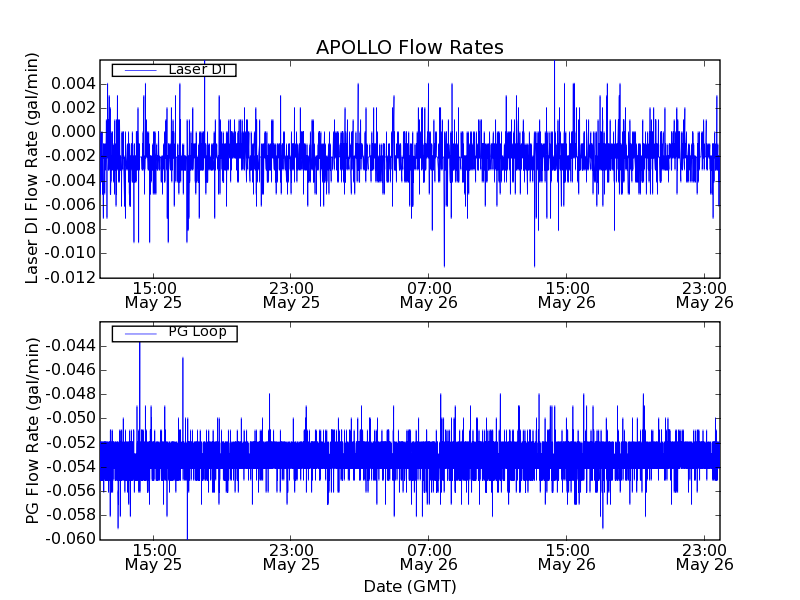Click the "PG Flow Rate (gal/min)" y-axis label
Screen dimensions: 800x600
point(32,430)
